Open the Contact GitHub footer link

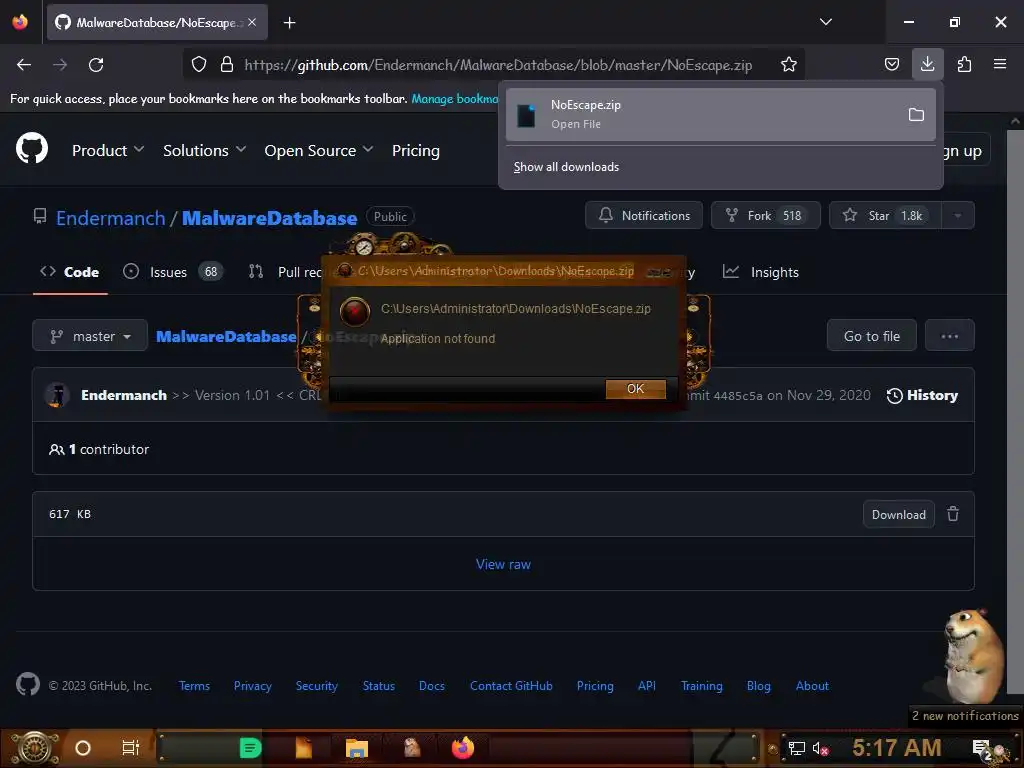point(511,686)
